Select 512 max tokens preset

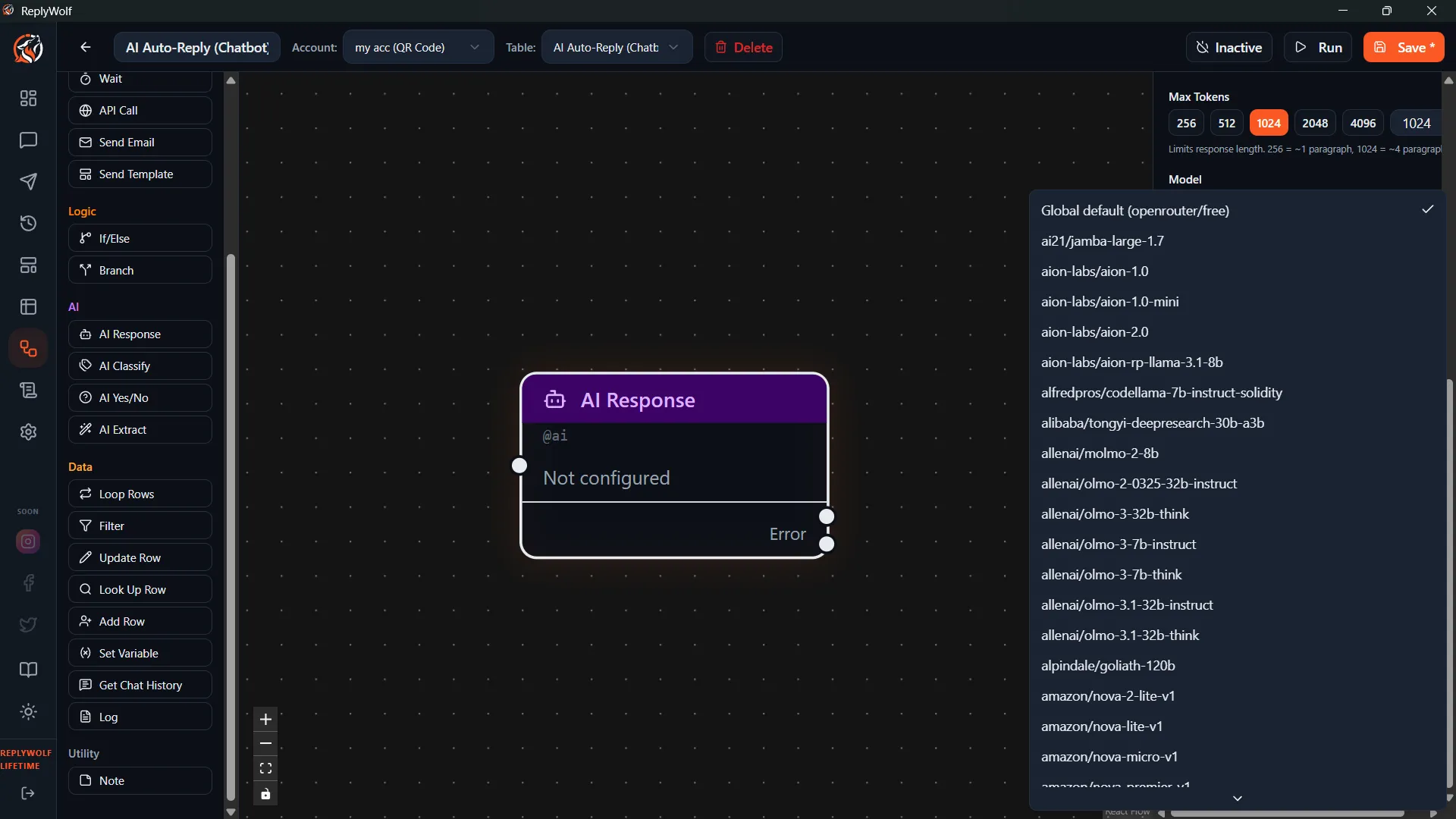click(x=1227, y=123)
